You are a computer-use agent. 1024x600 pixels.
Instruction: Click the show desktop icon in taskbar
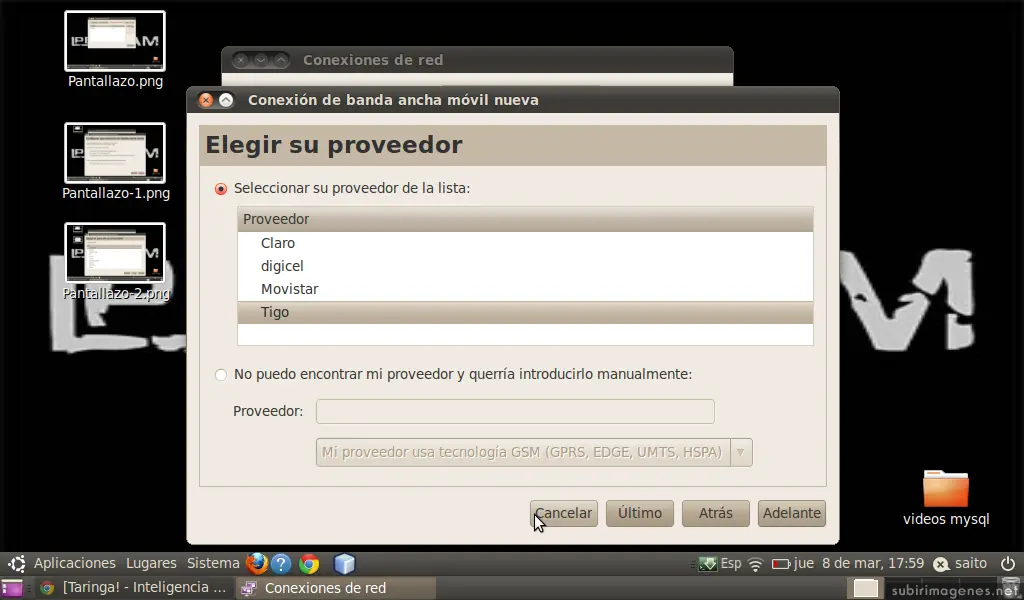point(12,588)
